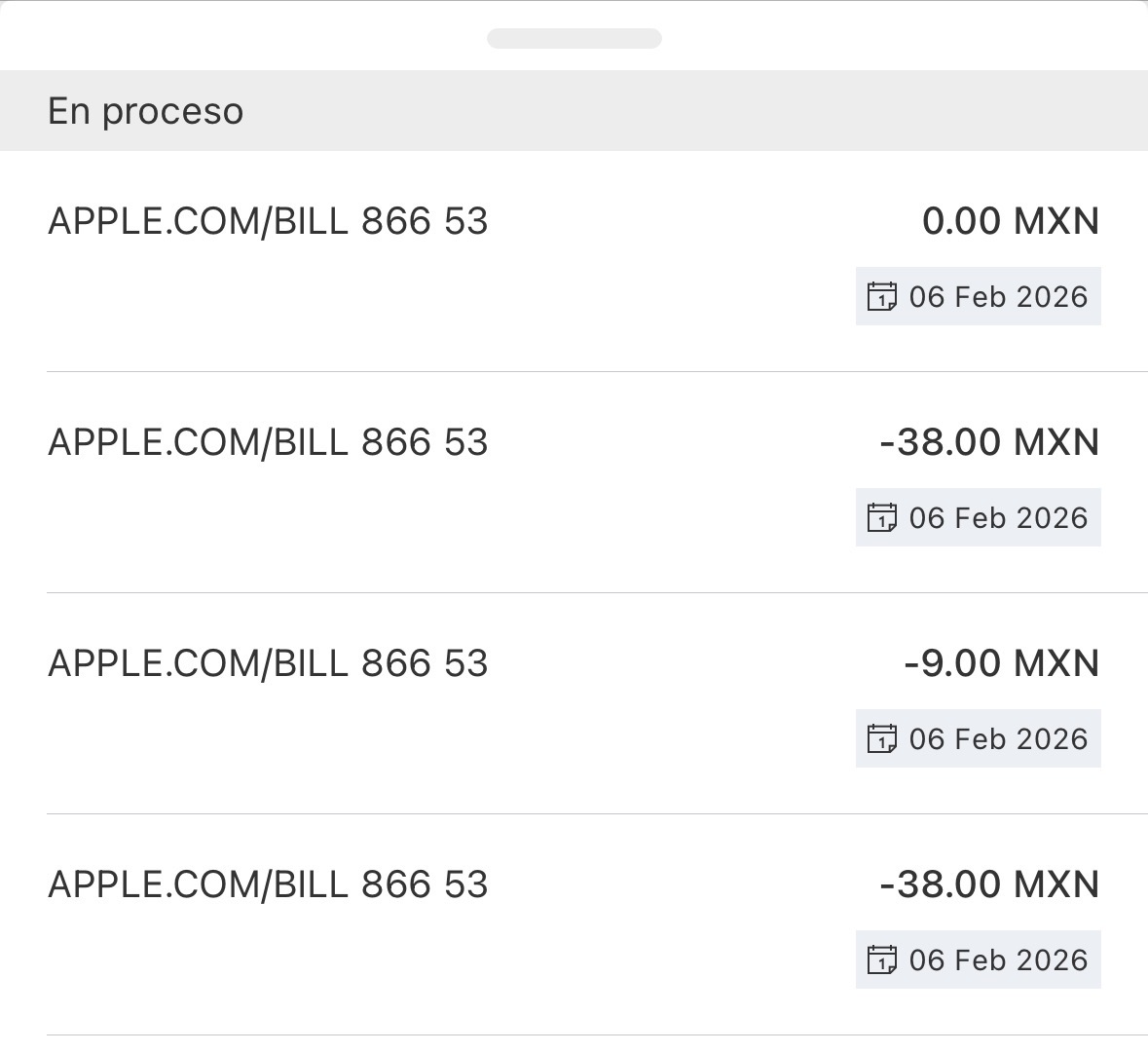
Task: Tap -38.00 MXN amount in second row
Action: (988, 443)
